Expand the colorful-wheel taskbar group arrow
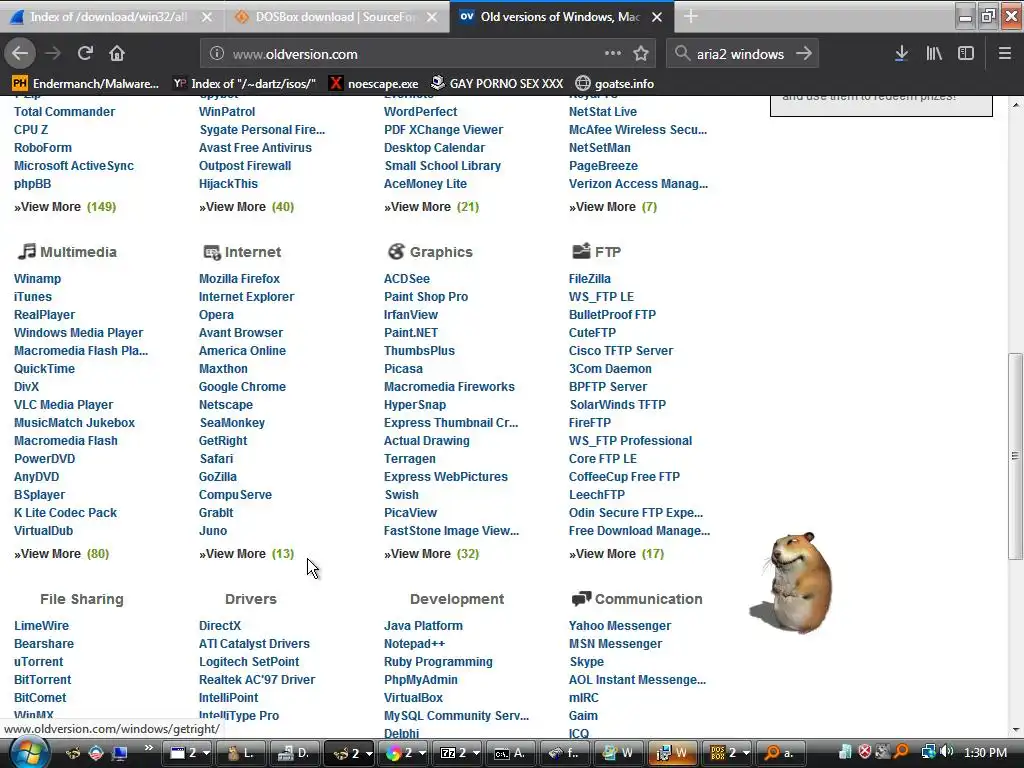1024x768 pixels. 423,753
